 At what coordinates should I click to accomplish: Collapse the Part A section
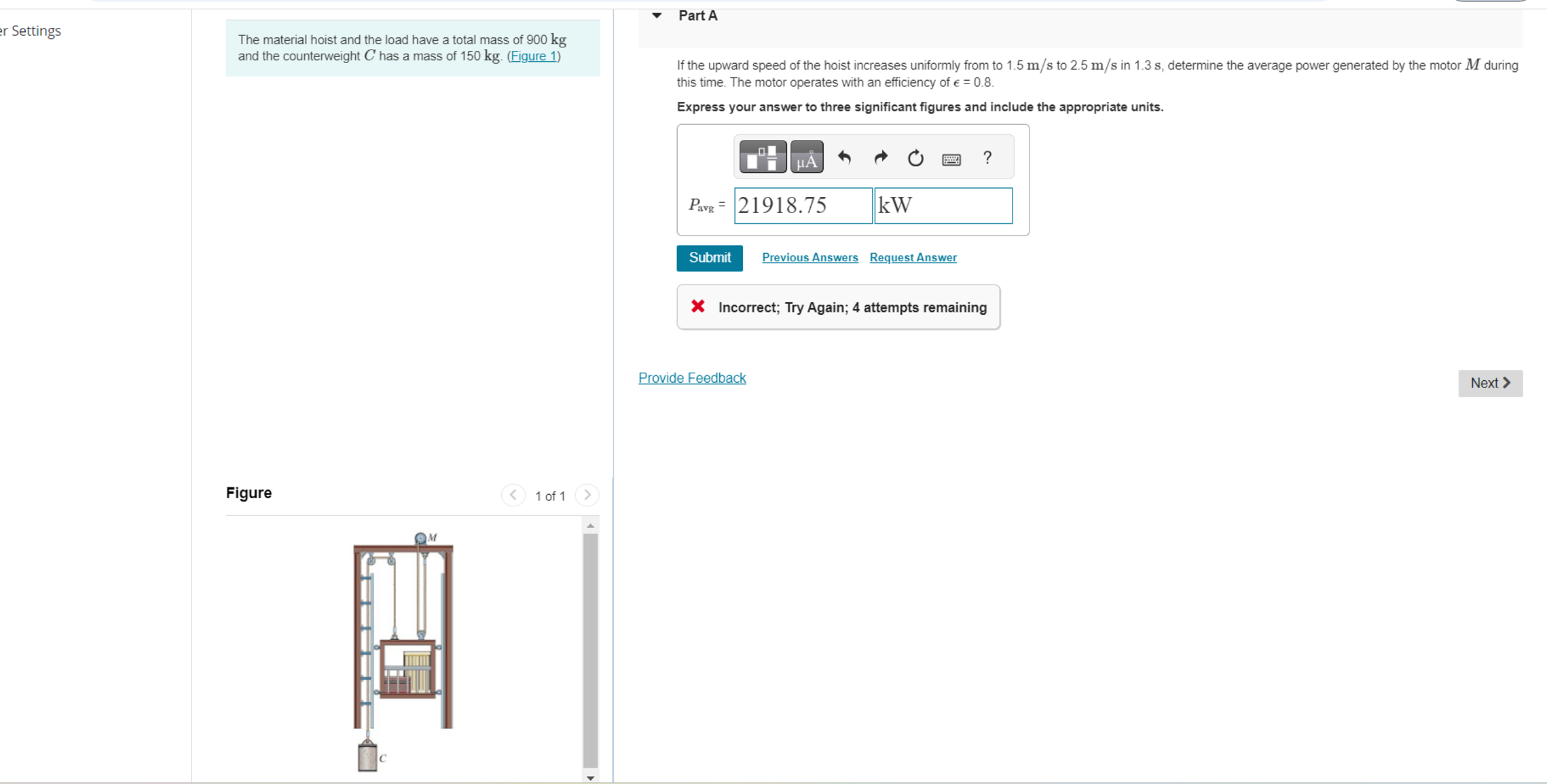click(656, 15)
